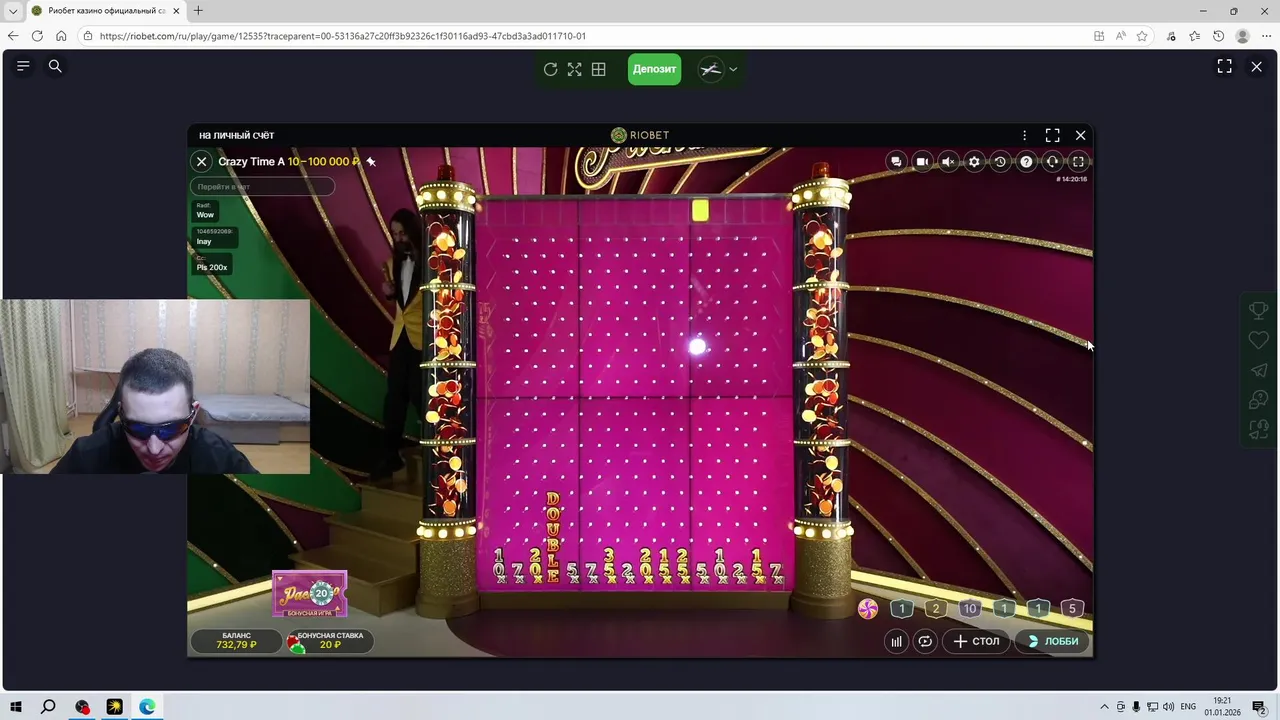Viewport: 1280px width, 720px height.
Task: Show hidden system tray icons chevron
Action: click(x=1104, y=707)
